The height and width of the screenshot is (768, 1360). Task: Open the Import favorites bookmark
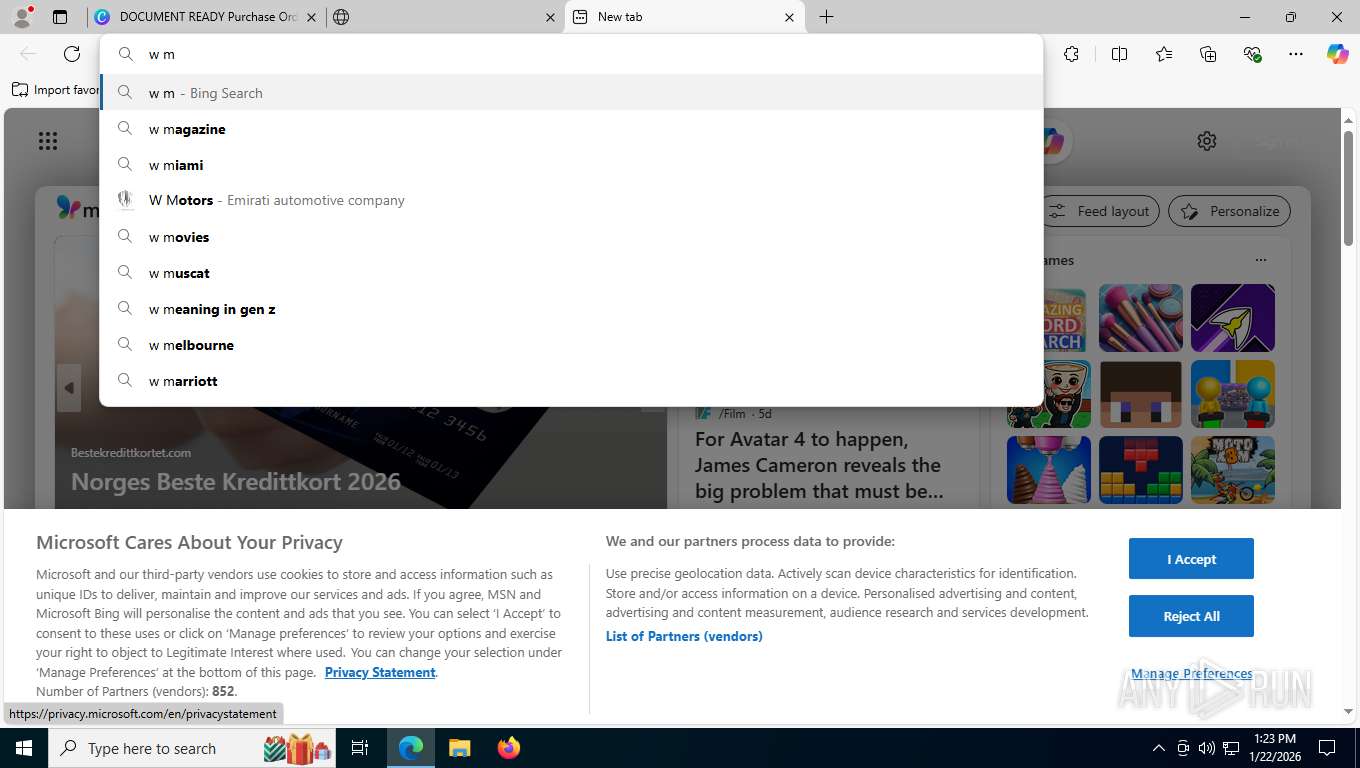tap(56, 90)
